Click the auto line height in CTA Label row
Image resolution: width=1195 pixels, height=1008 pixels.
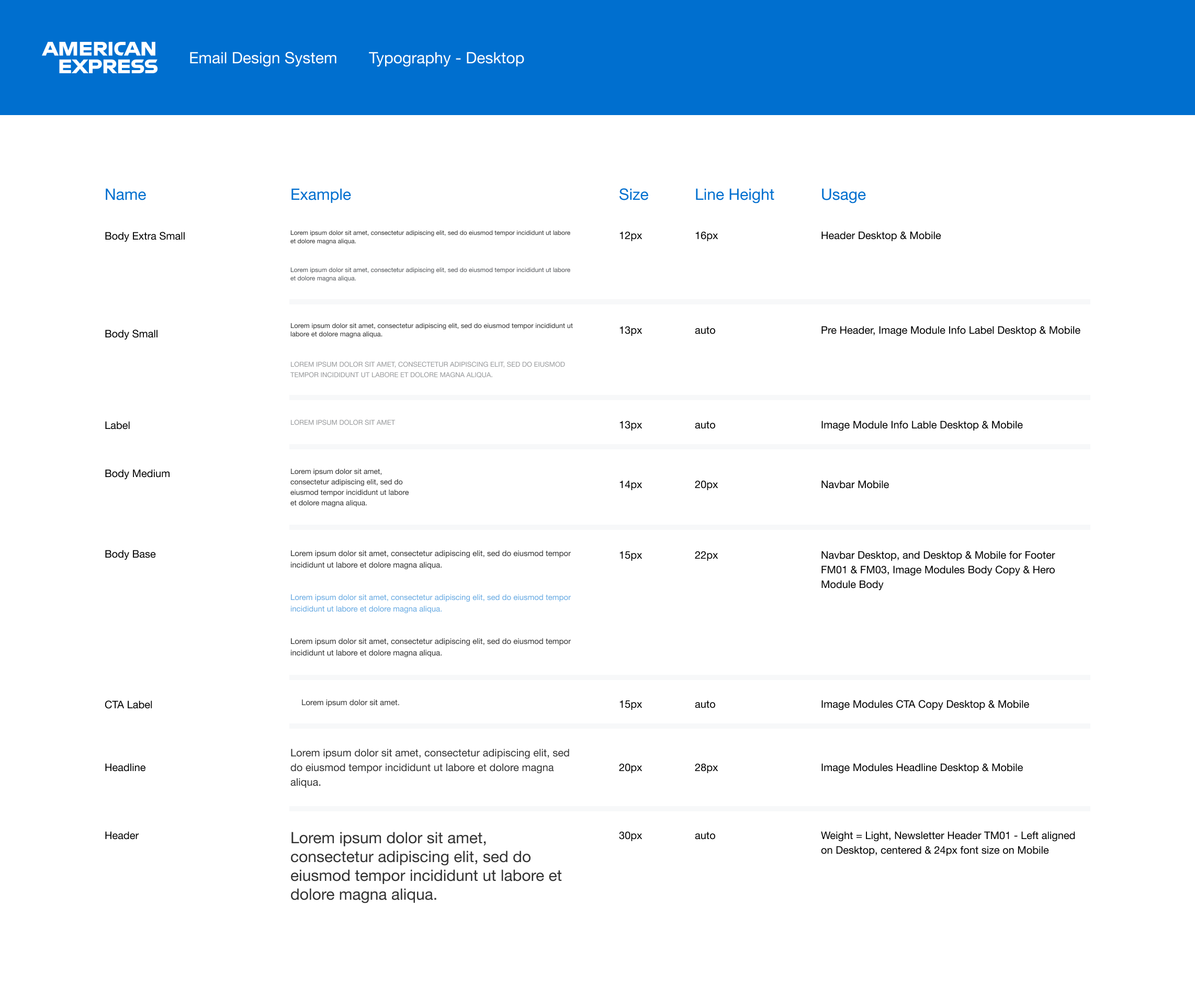tap(705, 704)
